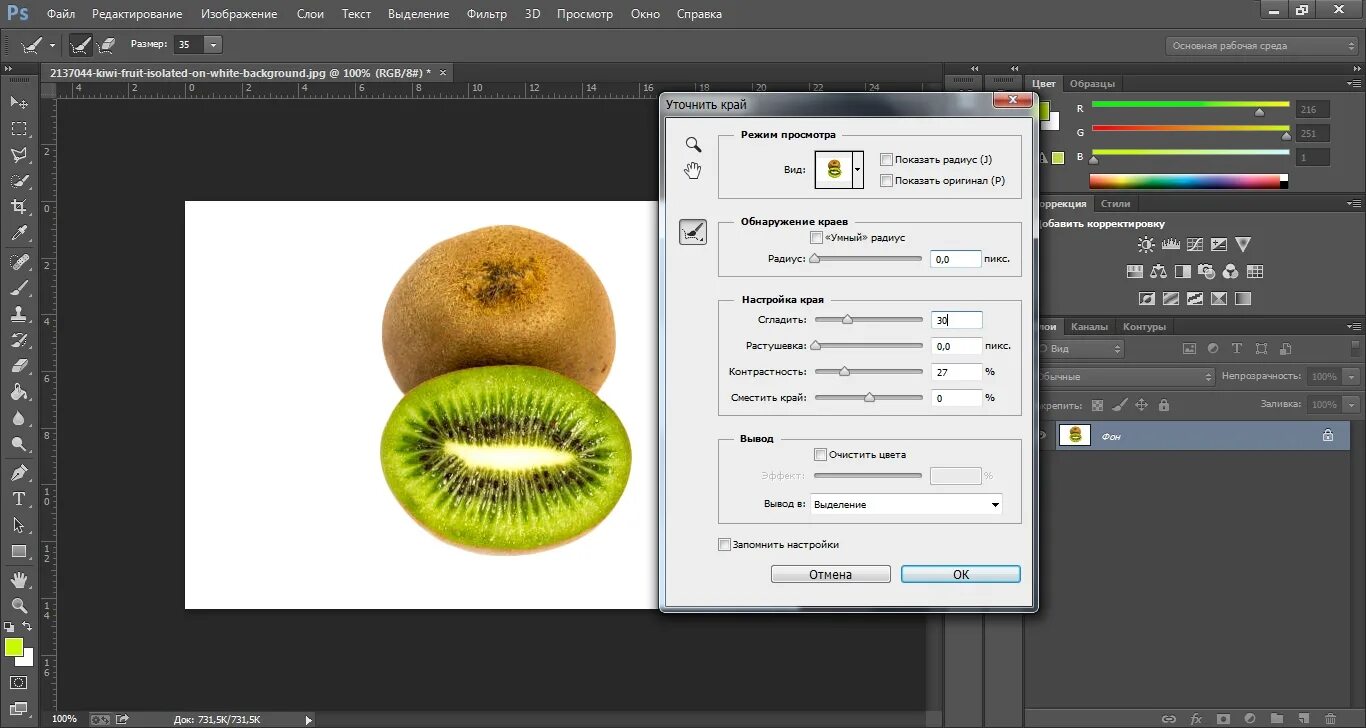Select the Clone Stamp tool
The width and height of the screenshot is (1366, 728).
[x=19, y=314]
